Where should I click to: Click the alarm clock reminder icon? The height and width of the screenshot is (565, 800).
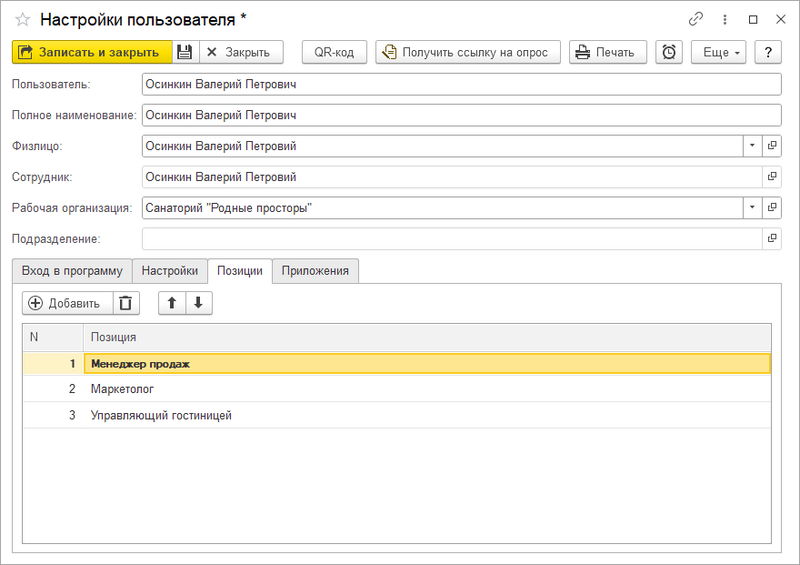point(669,52)
